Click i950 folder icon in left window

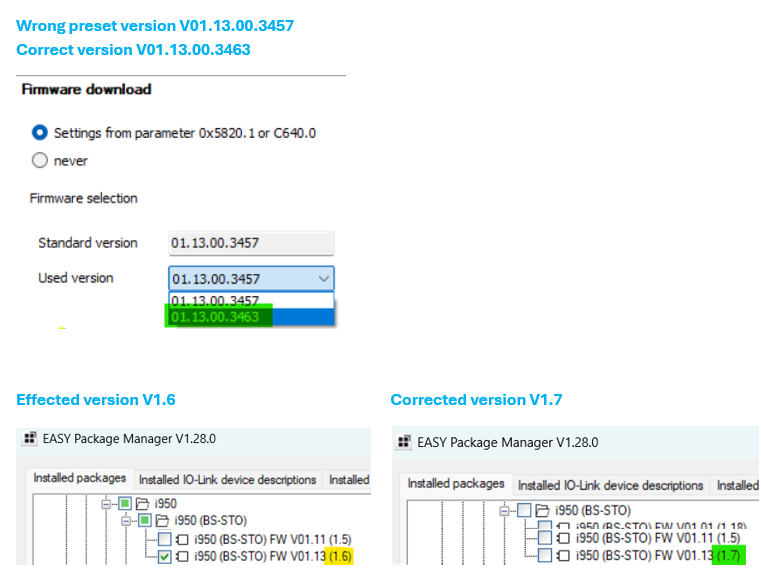[x=142, y=504]
